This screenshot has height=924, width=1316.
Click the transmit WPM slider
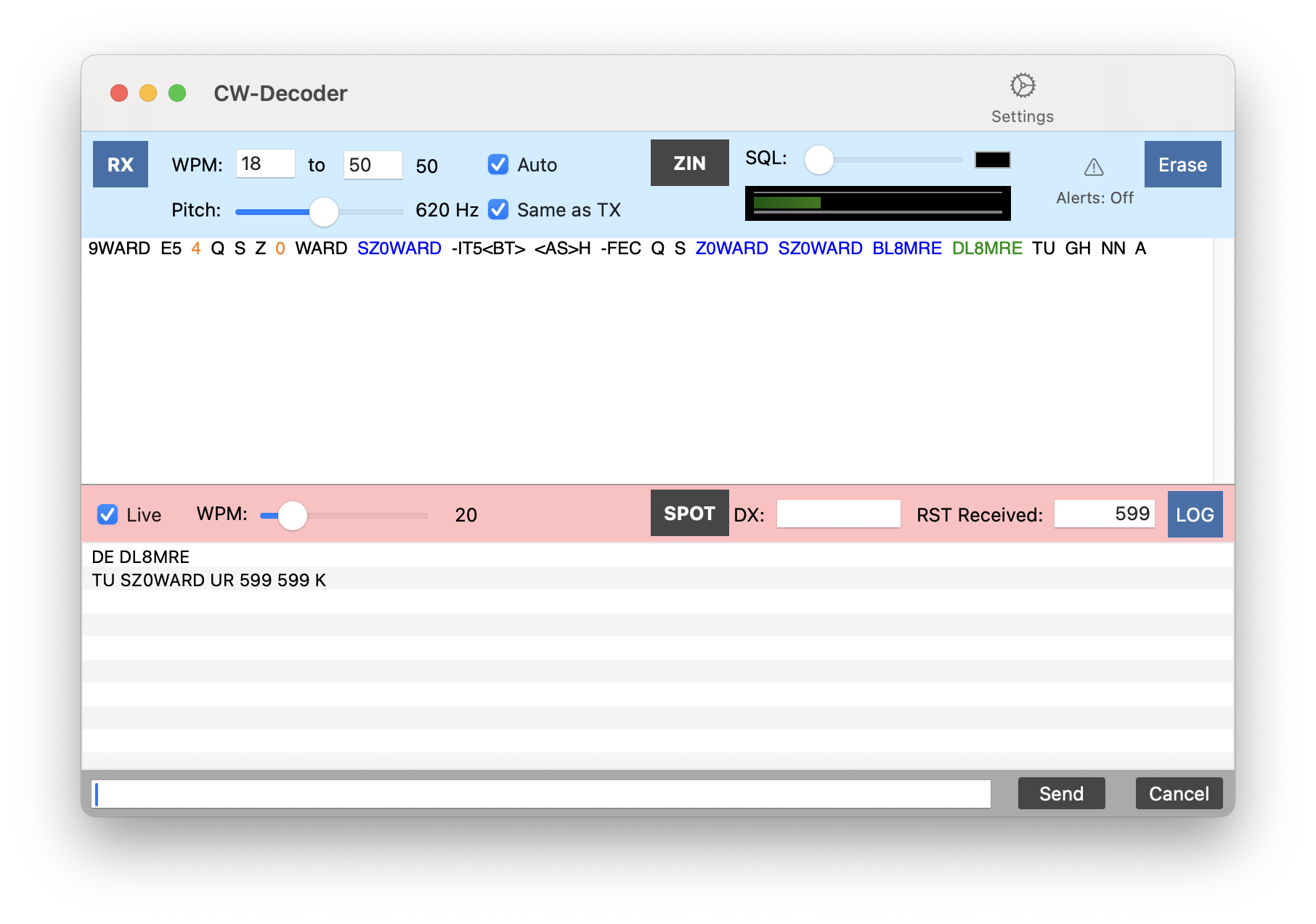point(344,516)
